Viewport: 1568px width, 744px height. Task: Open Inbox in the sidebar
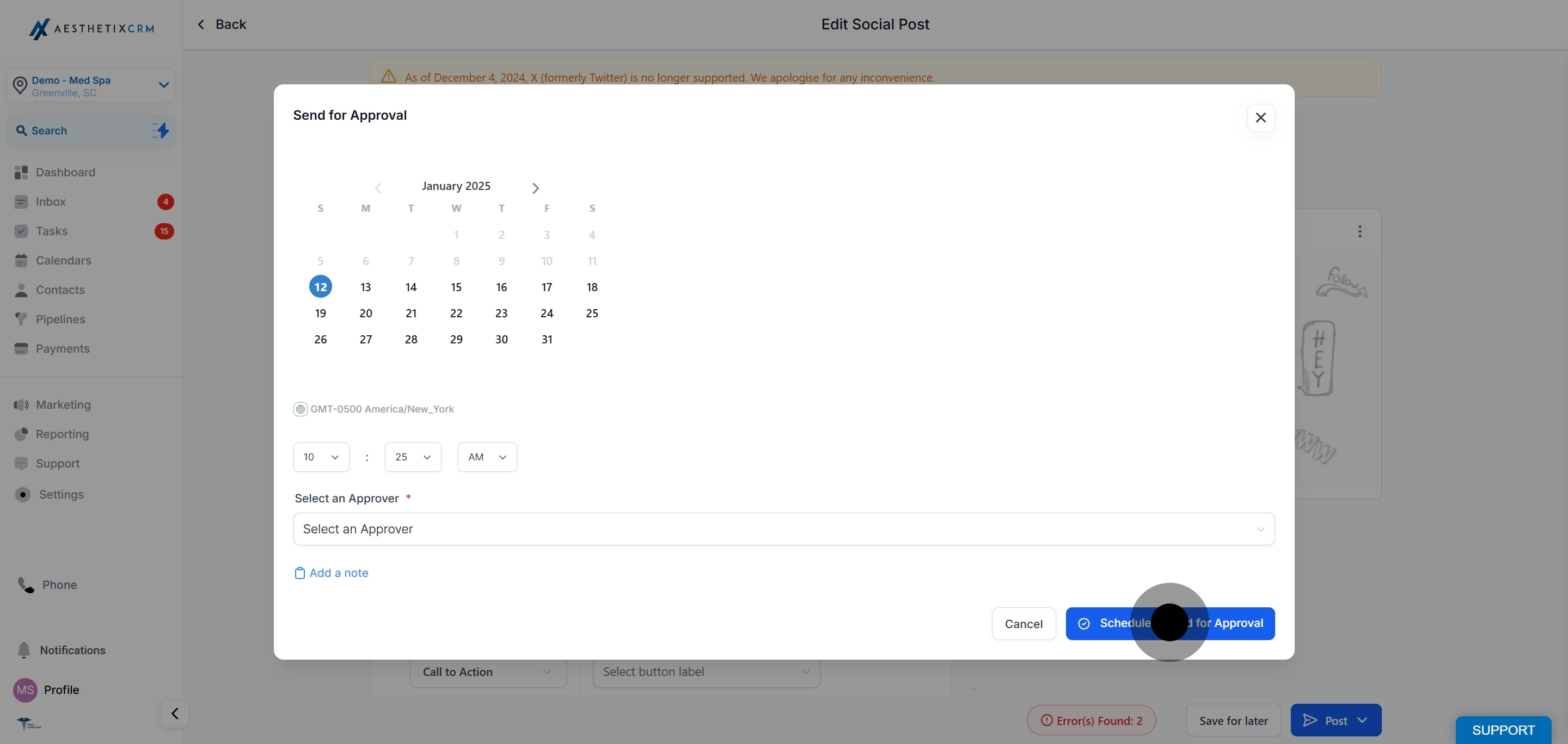(x=51, y=201)
